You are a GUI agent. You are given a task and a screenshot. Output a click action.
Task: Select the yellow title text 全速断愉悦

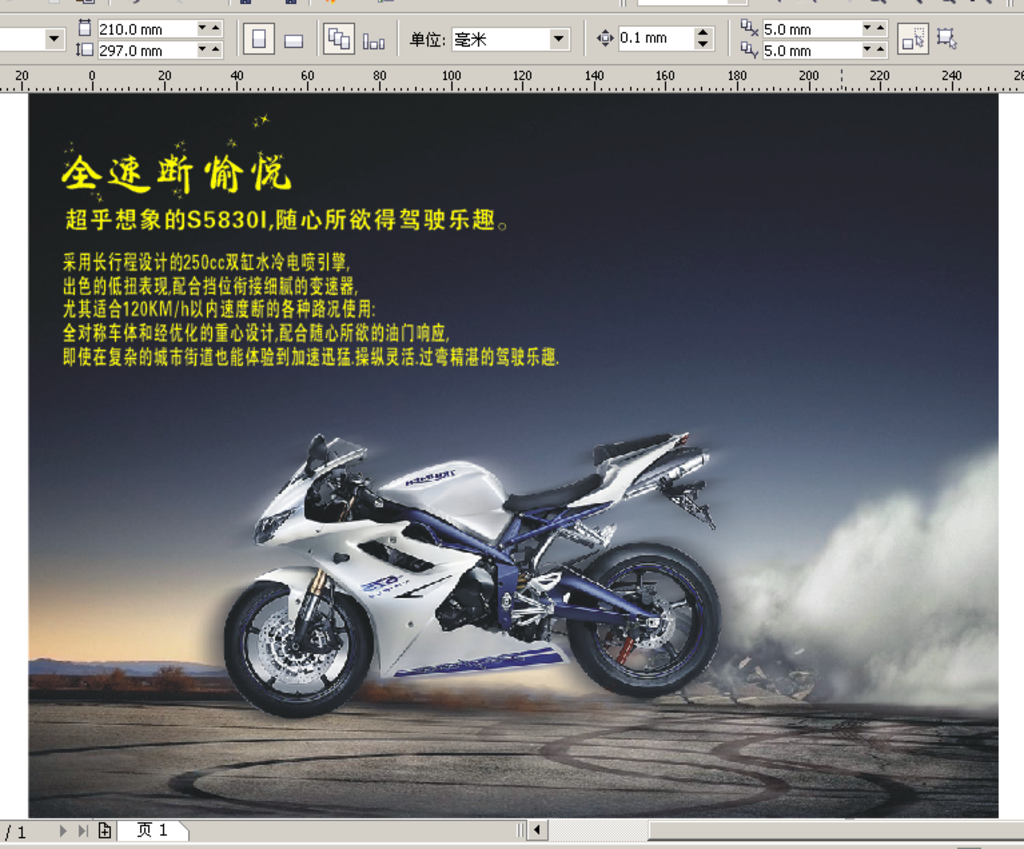point(176,172)
